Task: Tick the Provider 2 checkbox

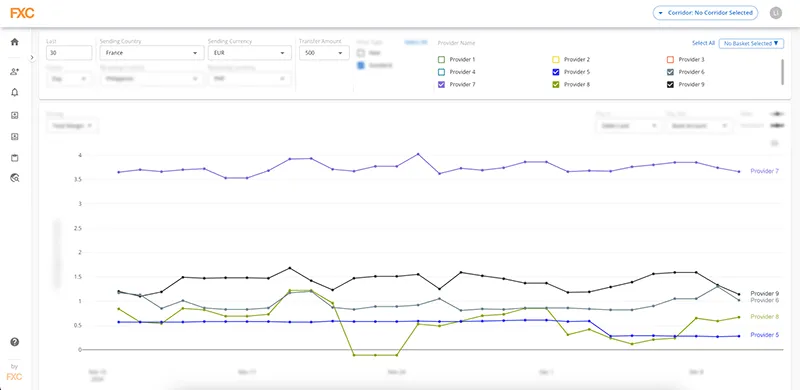Action: coord(556,59)
